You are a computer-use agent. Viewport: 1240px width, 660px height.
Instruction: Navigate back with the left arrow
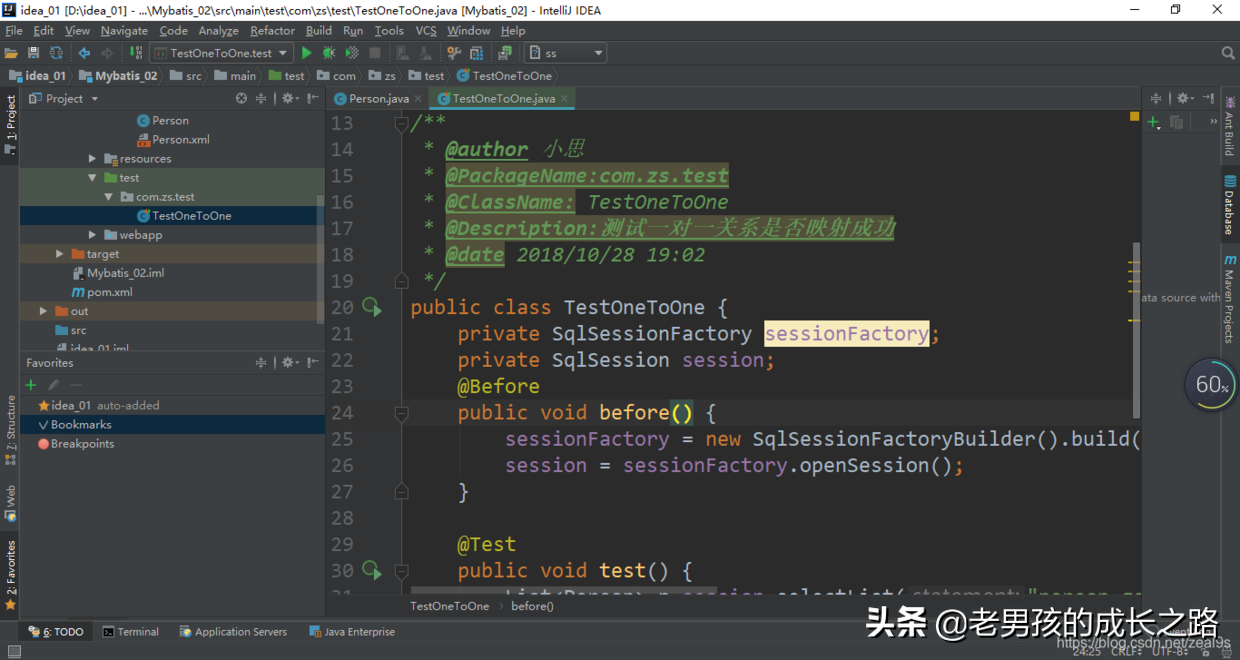coord(84,52)
